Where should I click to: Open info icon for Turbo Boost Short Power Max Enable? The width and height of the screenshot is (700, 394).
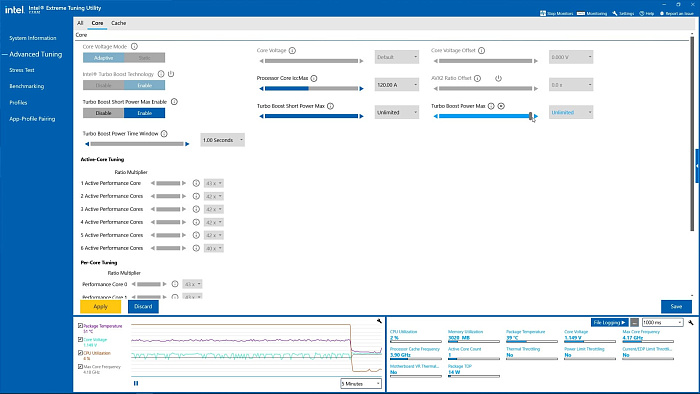pos(175,102)
